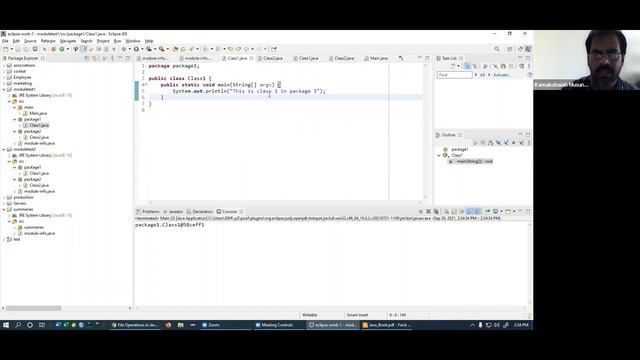Maximize the Package Explorer view
Image resolution: width=640 pixels, height=360 pixels.
click(x=128, y=58)
